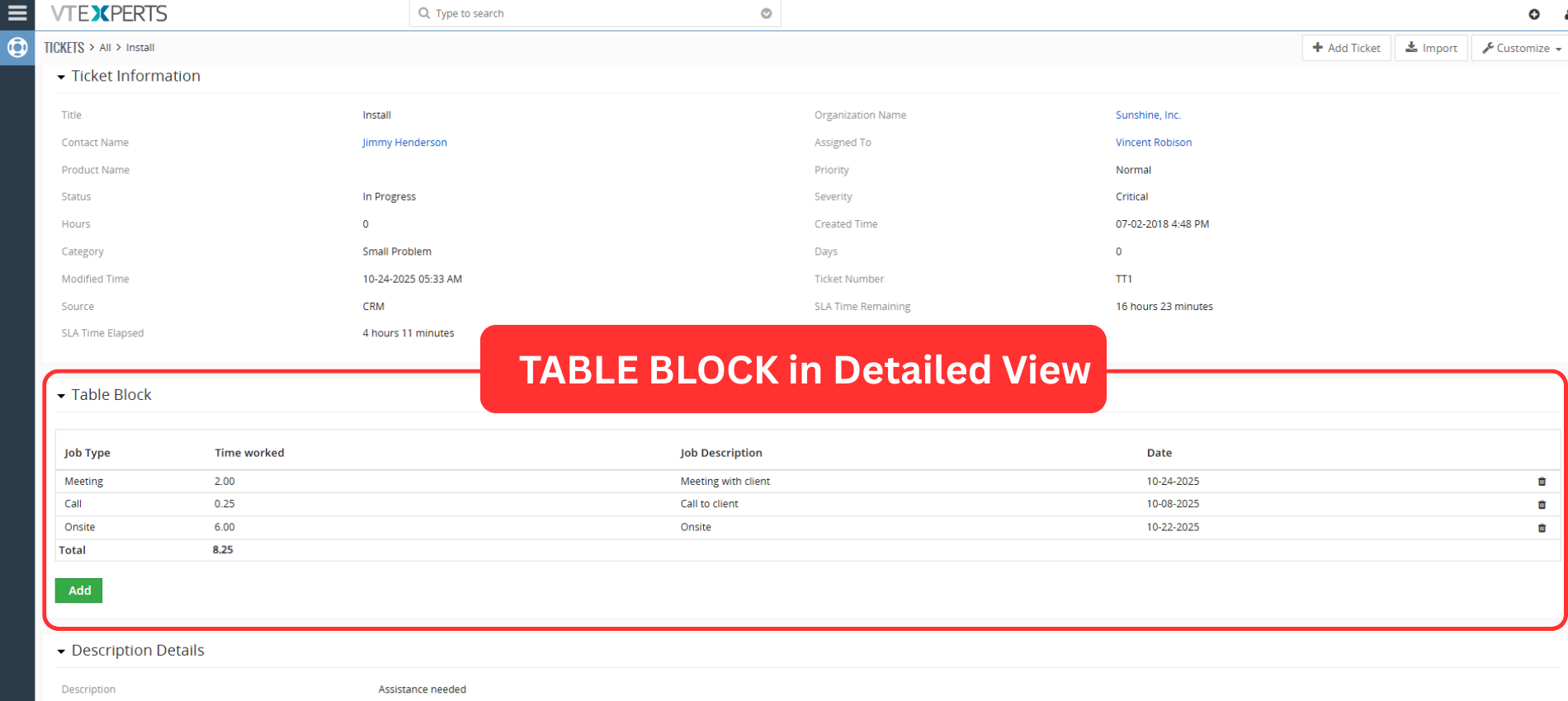Click the Small Problem category value

click(397, 252)
